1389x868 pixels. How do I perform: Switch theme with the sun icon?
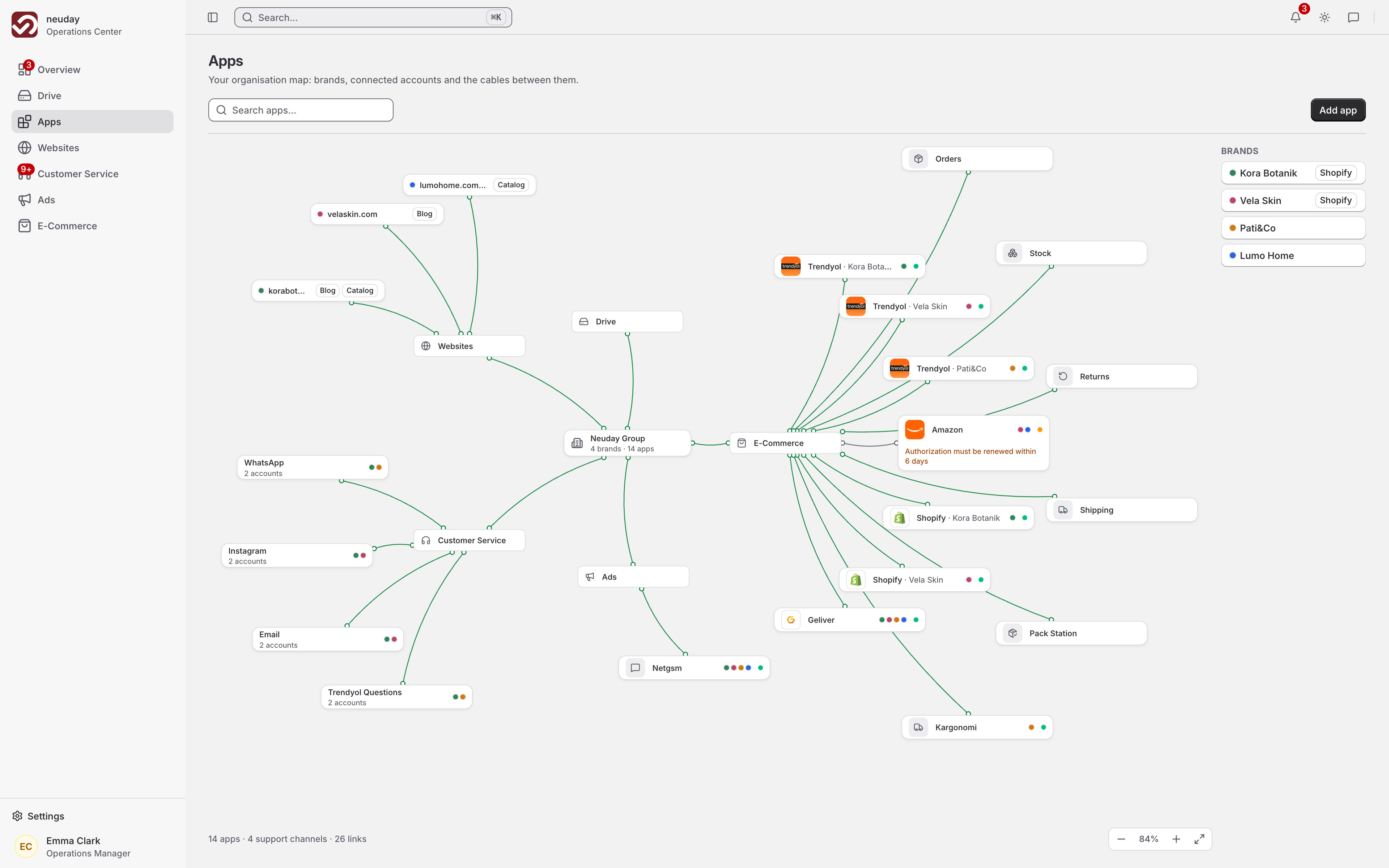click(x=1325, y=17)
